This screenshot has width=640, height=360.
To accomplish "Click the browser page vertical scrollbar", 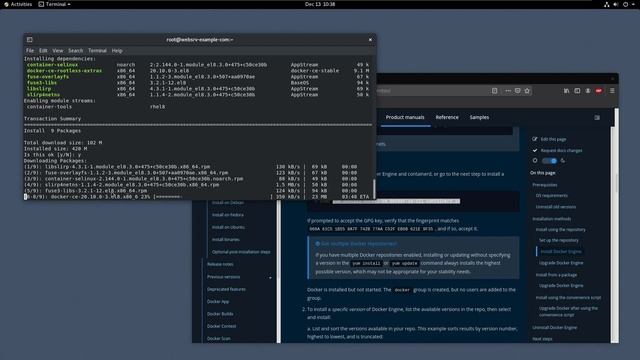I will tap(616, 225).
